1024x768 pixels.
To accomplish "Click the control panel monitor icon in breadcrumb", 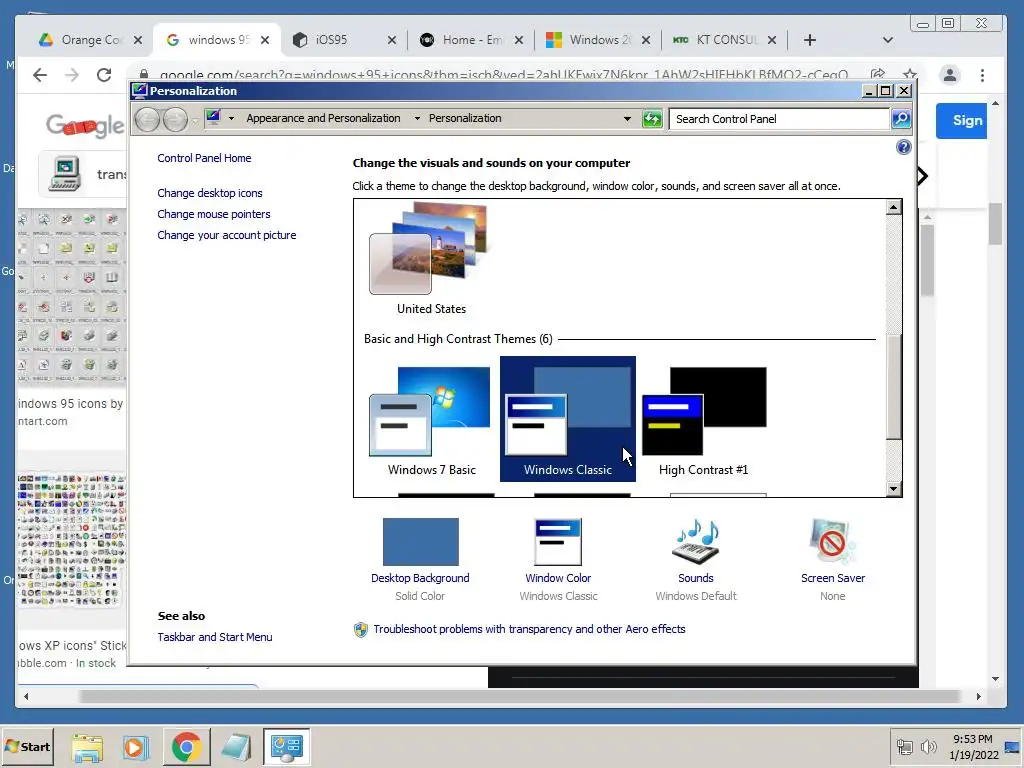I will click(x=213, y=118).
